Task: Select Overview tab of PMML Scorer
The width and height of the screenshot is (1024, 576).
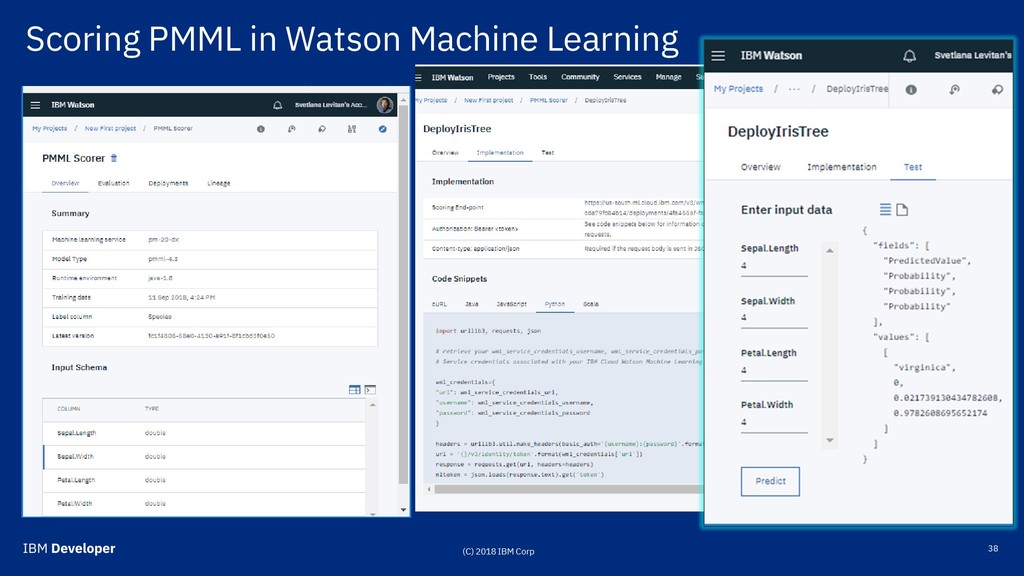Action: pos(65,183)
